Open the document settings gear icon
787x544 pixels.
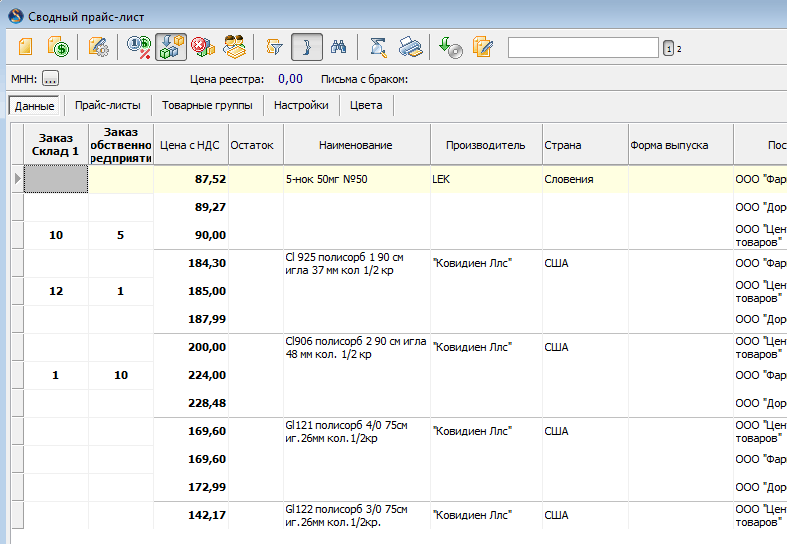tap(98, 47)
